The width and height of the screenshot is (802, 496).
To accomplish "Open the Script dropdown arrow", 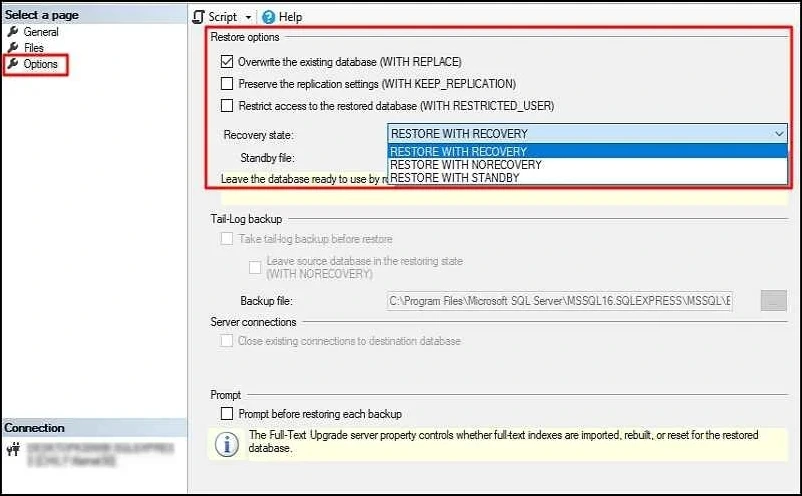I will pyautogui.click(x=248, y=17).
